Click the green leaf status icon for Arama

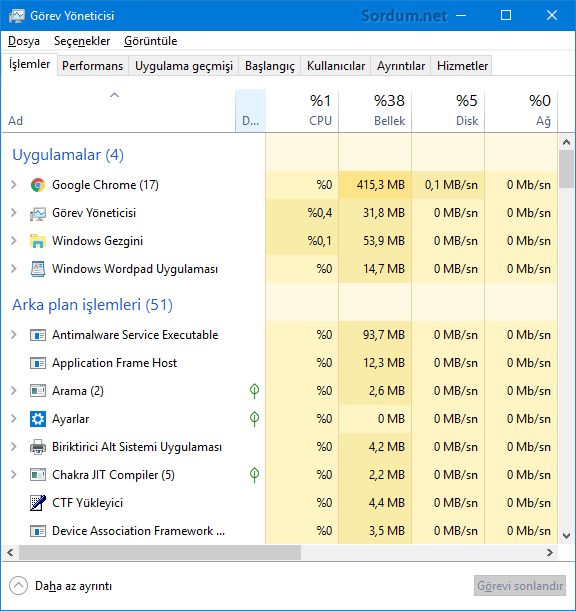click(254, 391)
